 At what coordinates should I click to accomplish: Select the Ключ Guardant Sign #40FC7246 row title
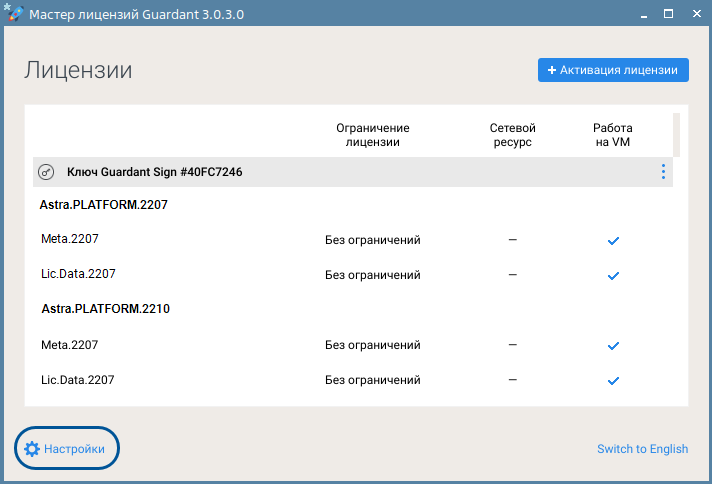[154, 172]
